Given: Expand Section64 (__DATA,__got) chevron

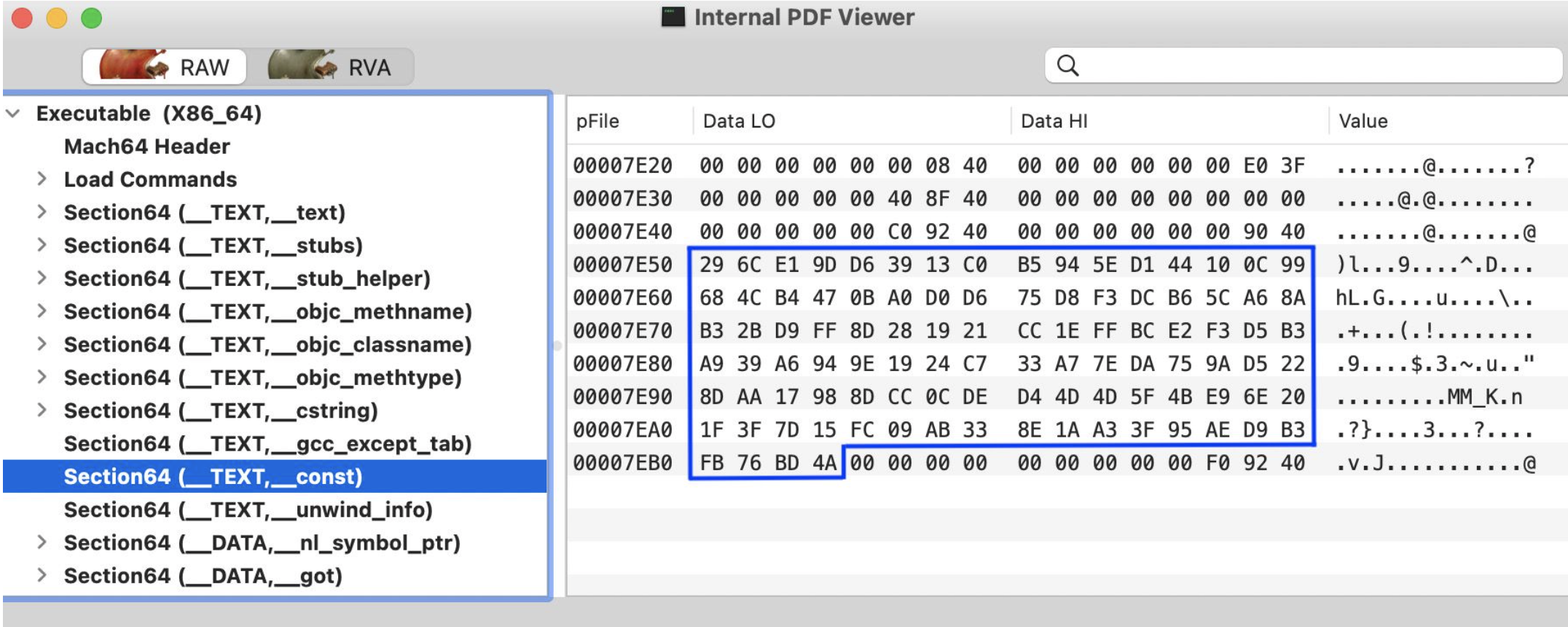Looking at the screenshot, I should (42, 575).
